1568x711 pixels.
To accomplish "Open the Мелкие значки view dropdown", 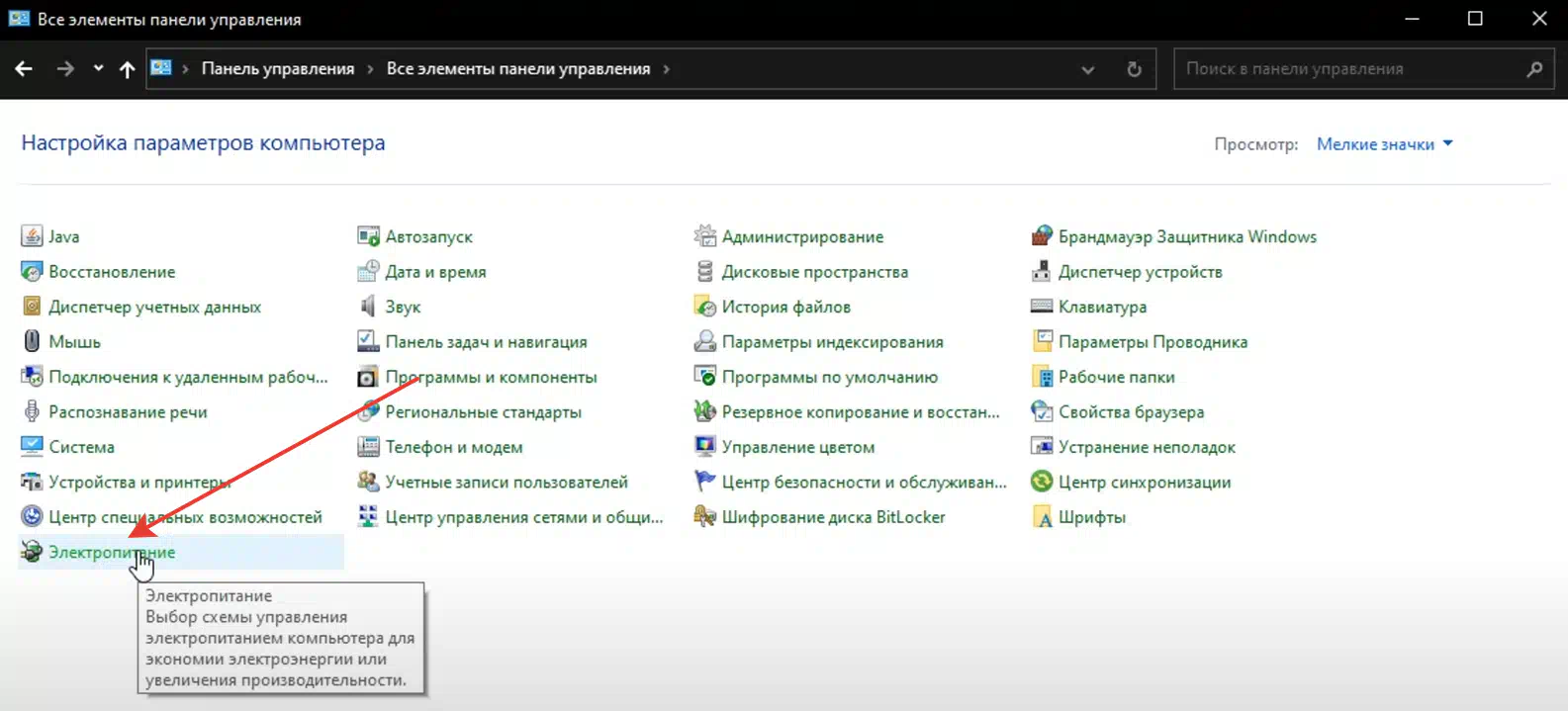I will [x=1384, y=144].
